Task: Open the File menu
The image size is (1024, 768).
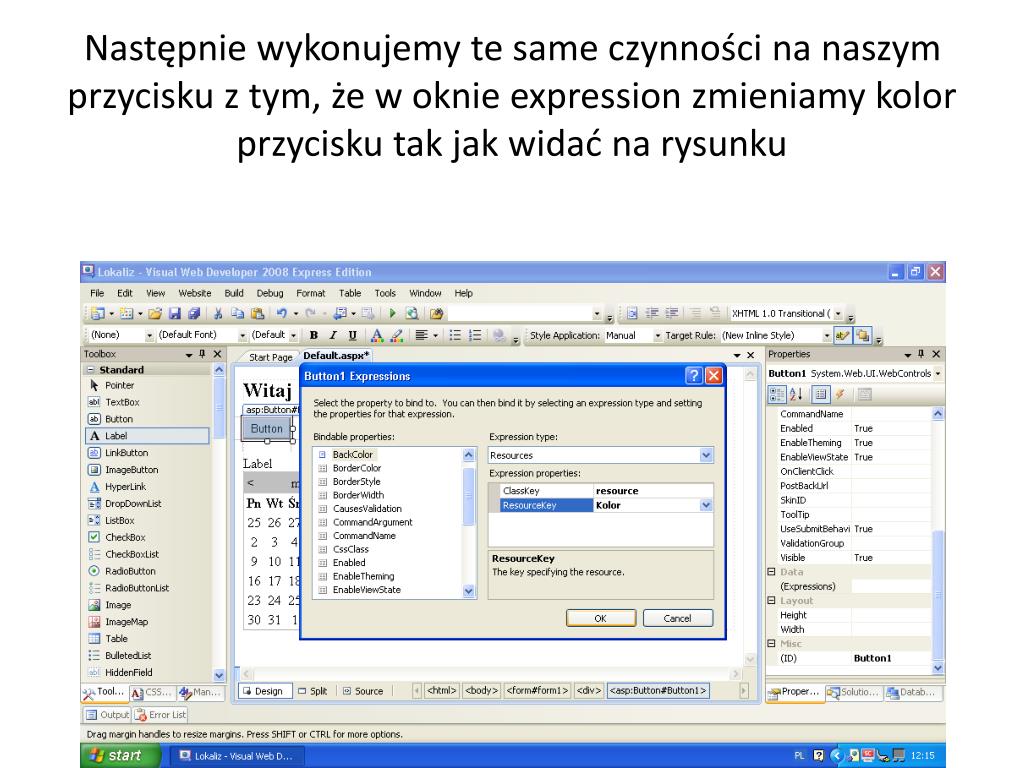Action: coord(97,293)
